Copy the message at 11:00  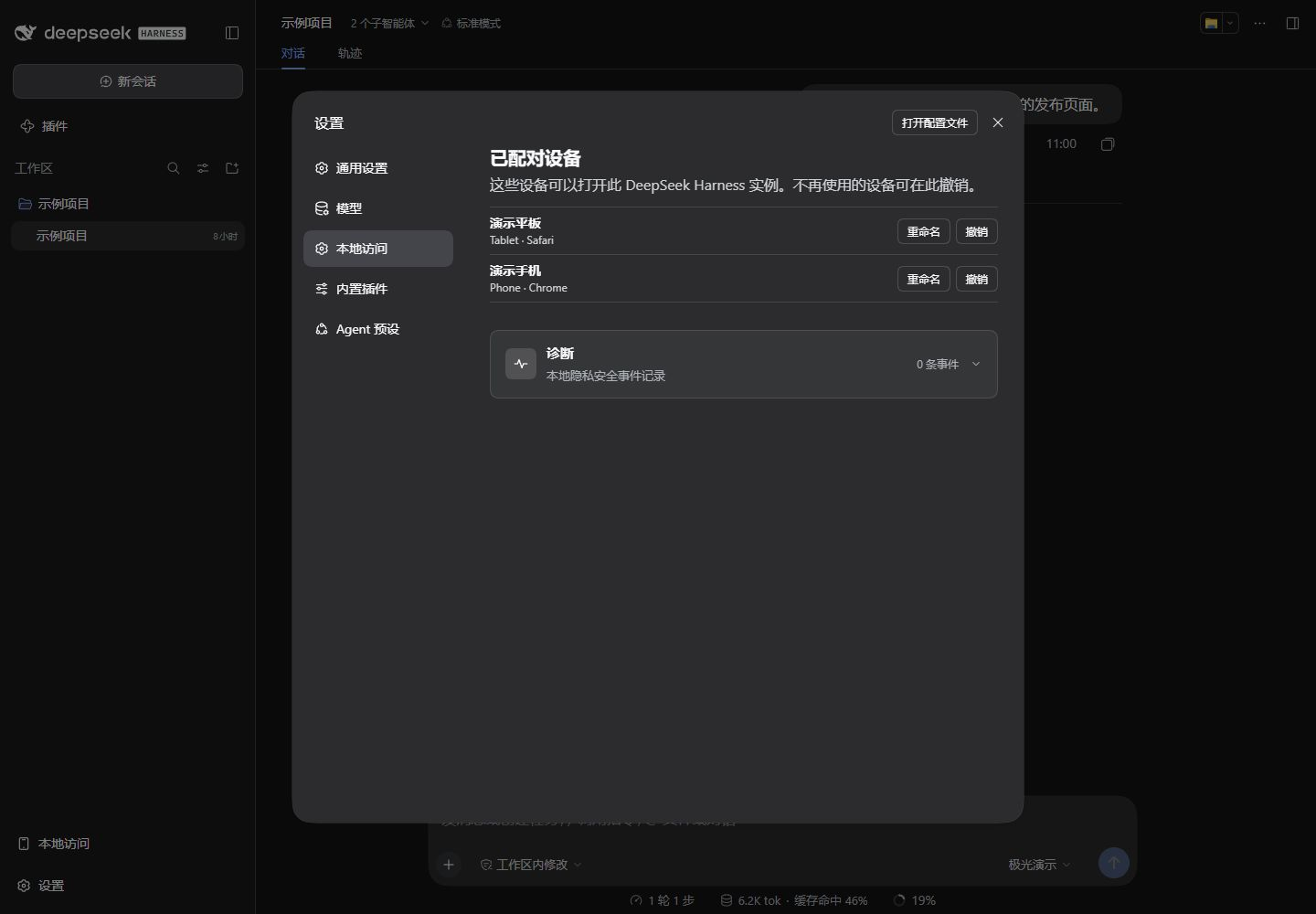point(1108,144)
